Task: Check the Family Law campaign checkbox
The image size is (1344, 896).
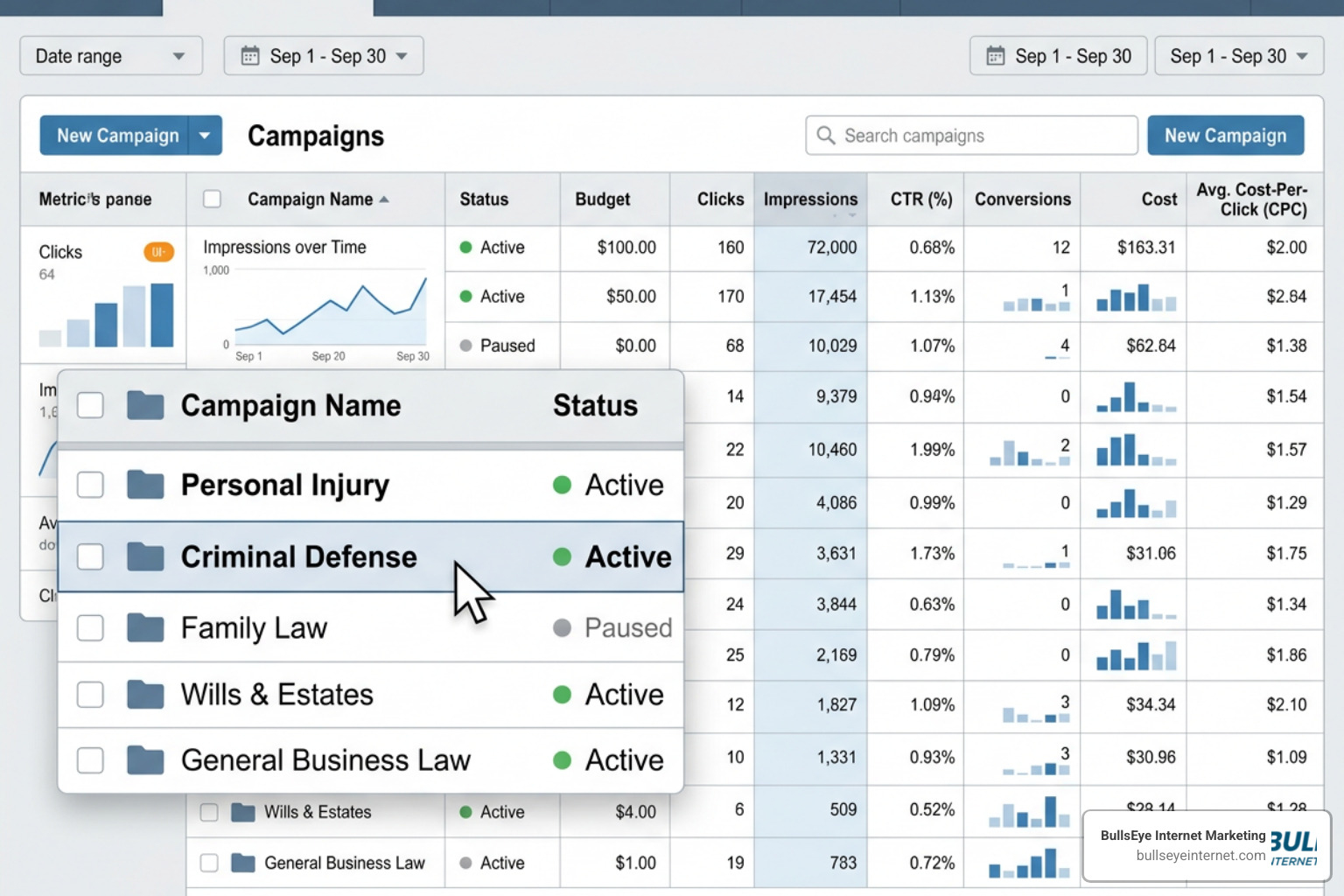Action: point(90,627)
